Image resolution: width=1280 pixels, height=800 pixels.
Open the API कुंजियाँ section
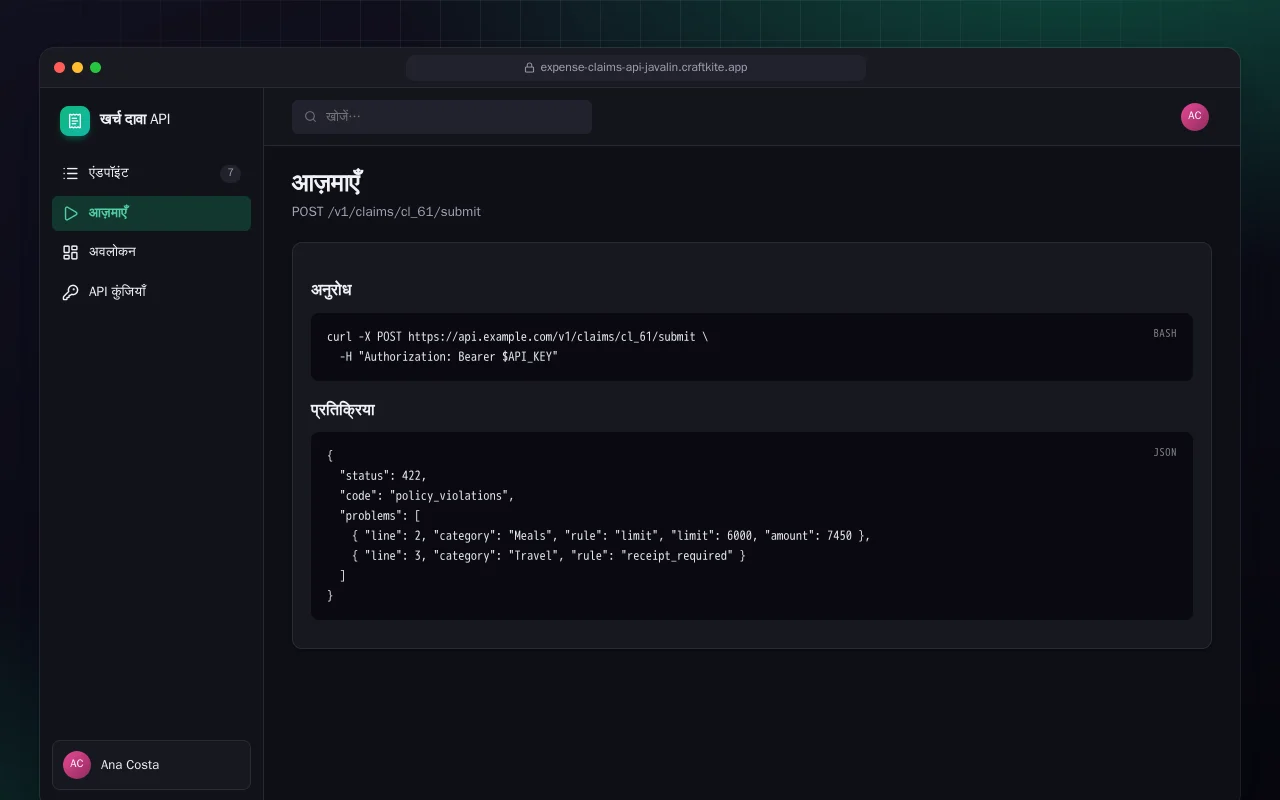coord(151,292)
